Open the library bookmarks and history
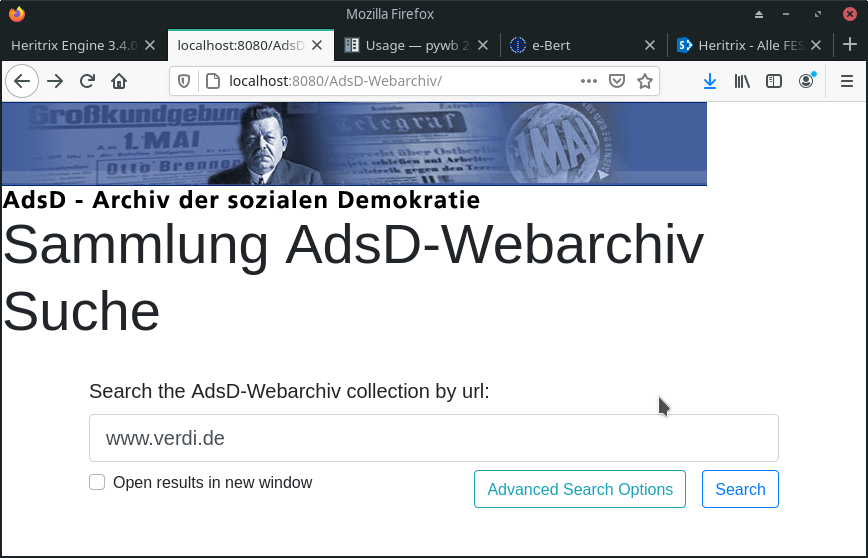Viewport: 868px width, 558px height. [x=742, y=81]
